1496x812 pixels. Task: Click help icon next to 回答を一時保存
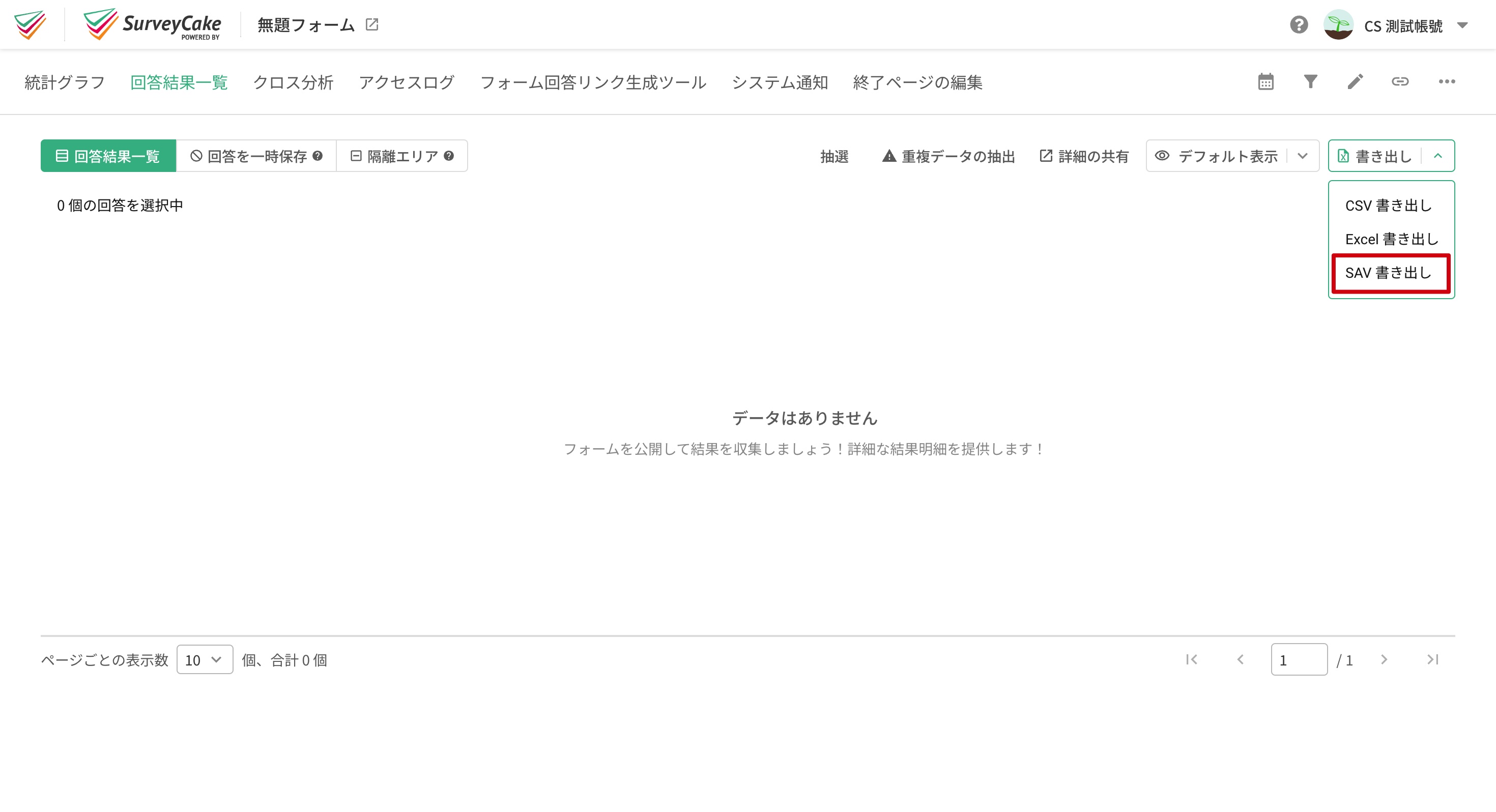click(x=318, y=156)
